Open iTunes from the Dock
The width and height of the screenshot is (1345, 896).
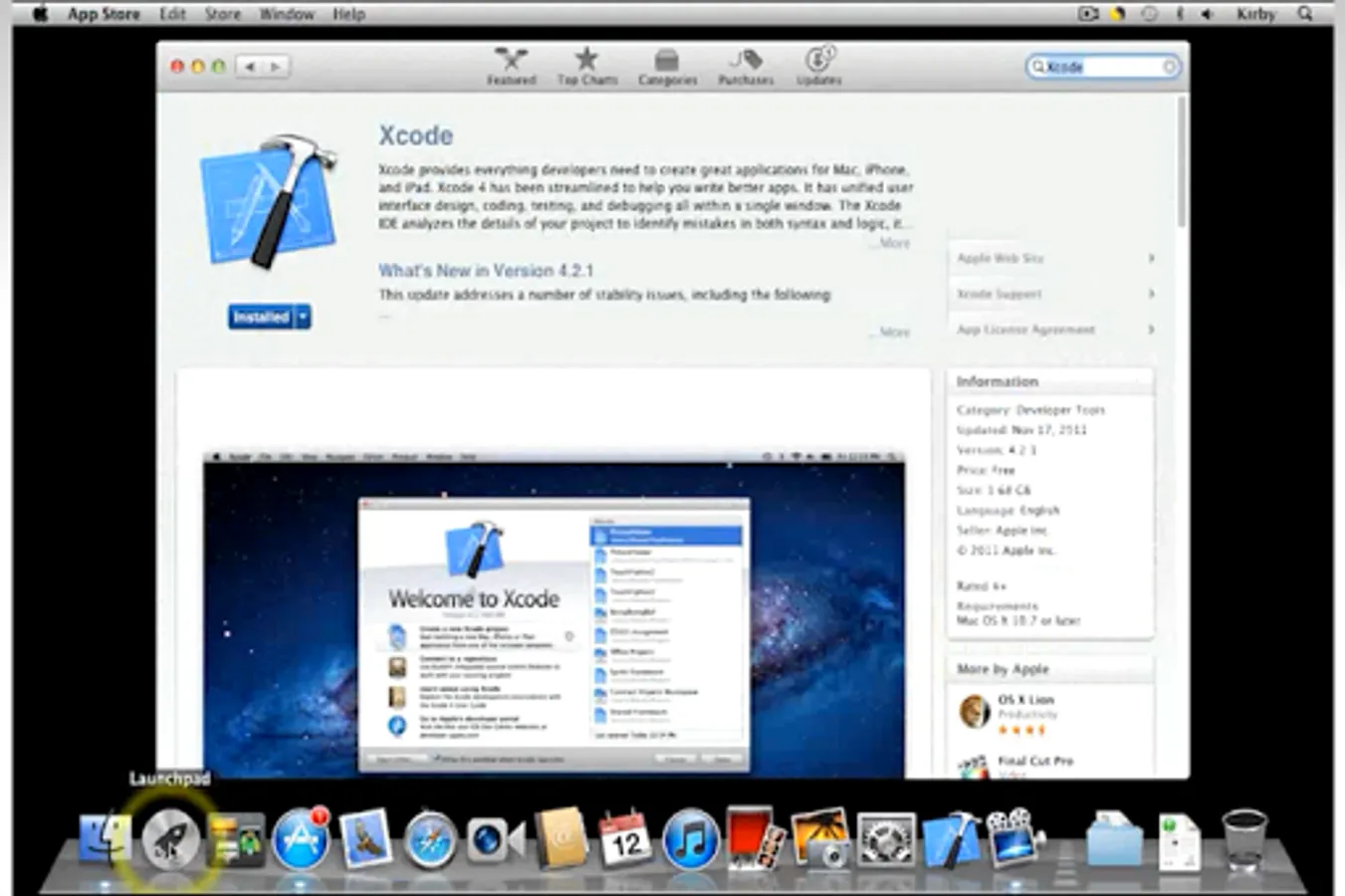691,839
